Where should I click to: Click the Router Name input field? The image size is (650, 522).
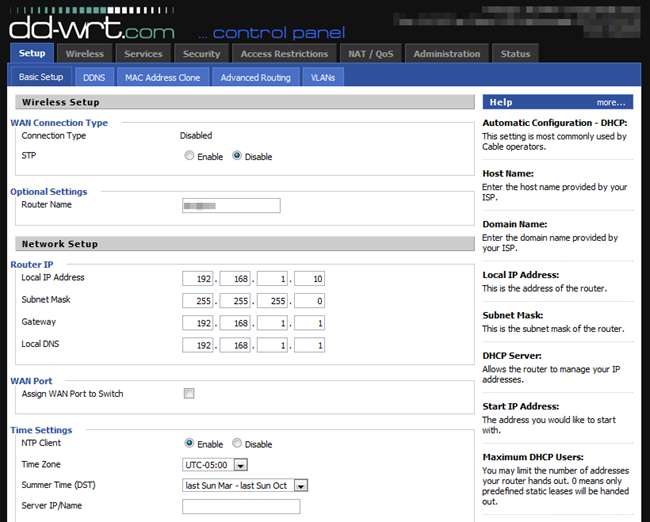click(231, 205)
